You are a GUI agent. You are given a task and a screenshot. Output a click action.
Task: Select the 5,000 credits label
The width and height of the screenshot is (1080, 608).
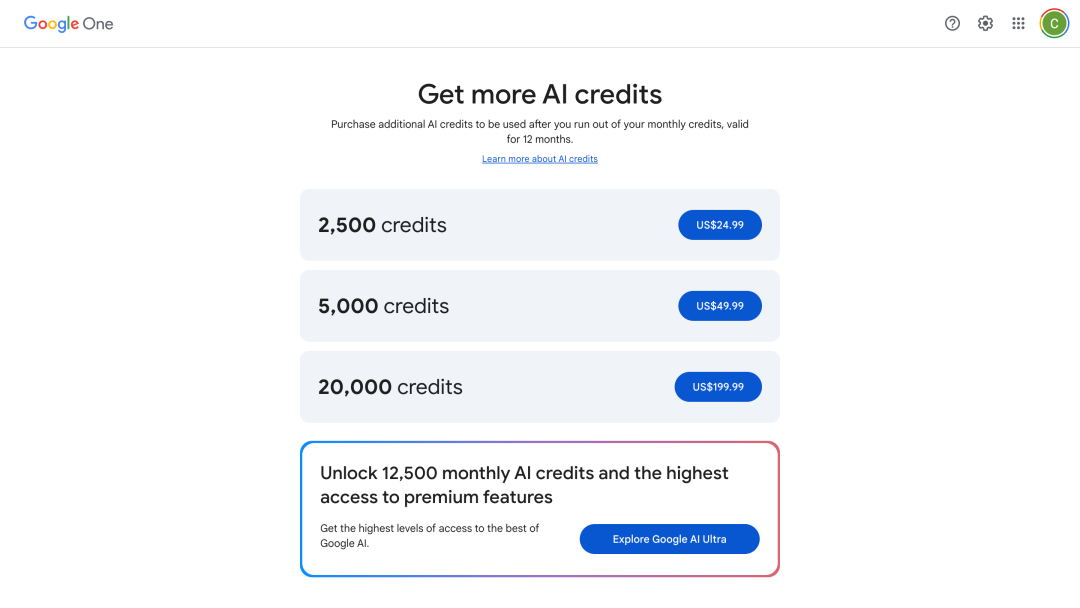pos(384,306)
